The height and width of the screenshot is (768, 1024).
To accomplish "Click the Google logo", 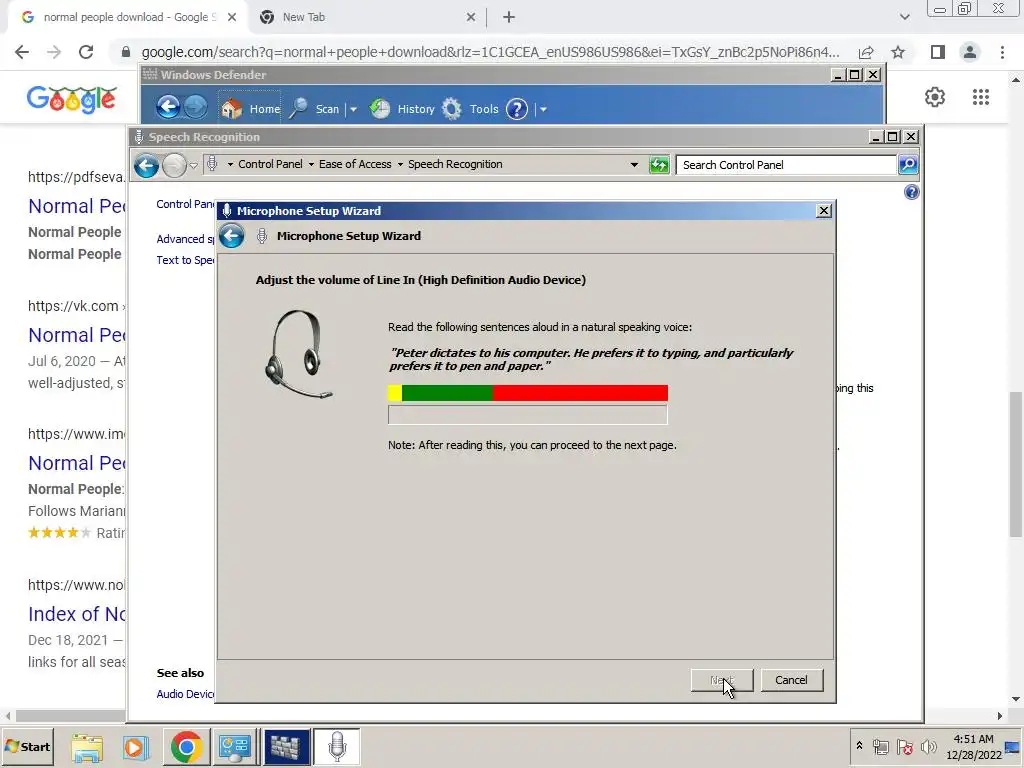I will tap(72, 99).
